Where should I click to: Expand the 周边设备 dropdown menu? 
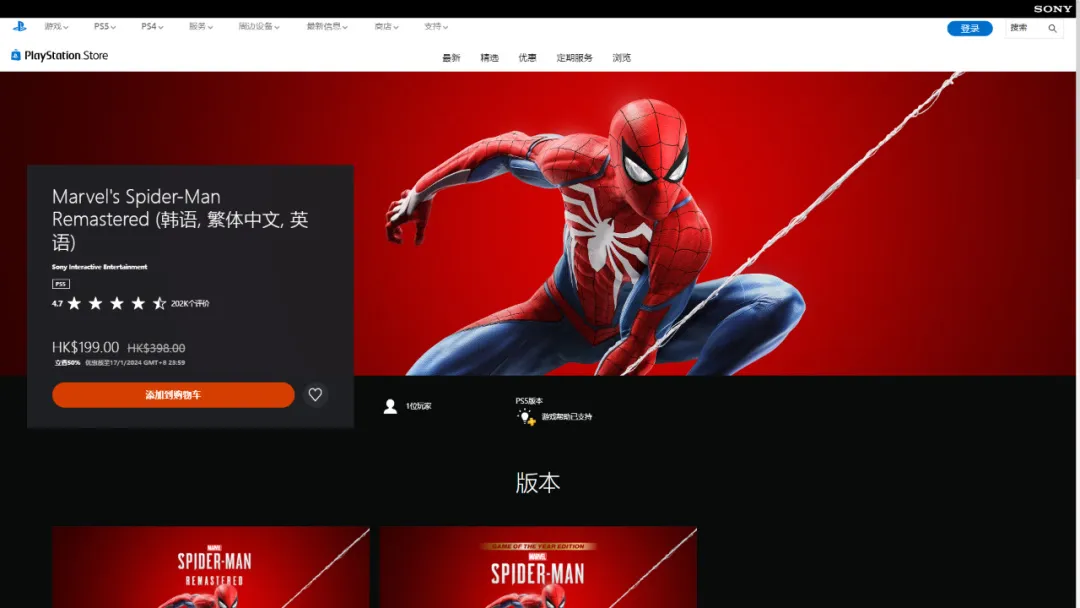(x=259, y=26)
